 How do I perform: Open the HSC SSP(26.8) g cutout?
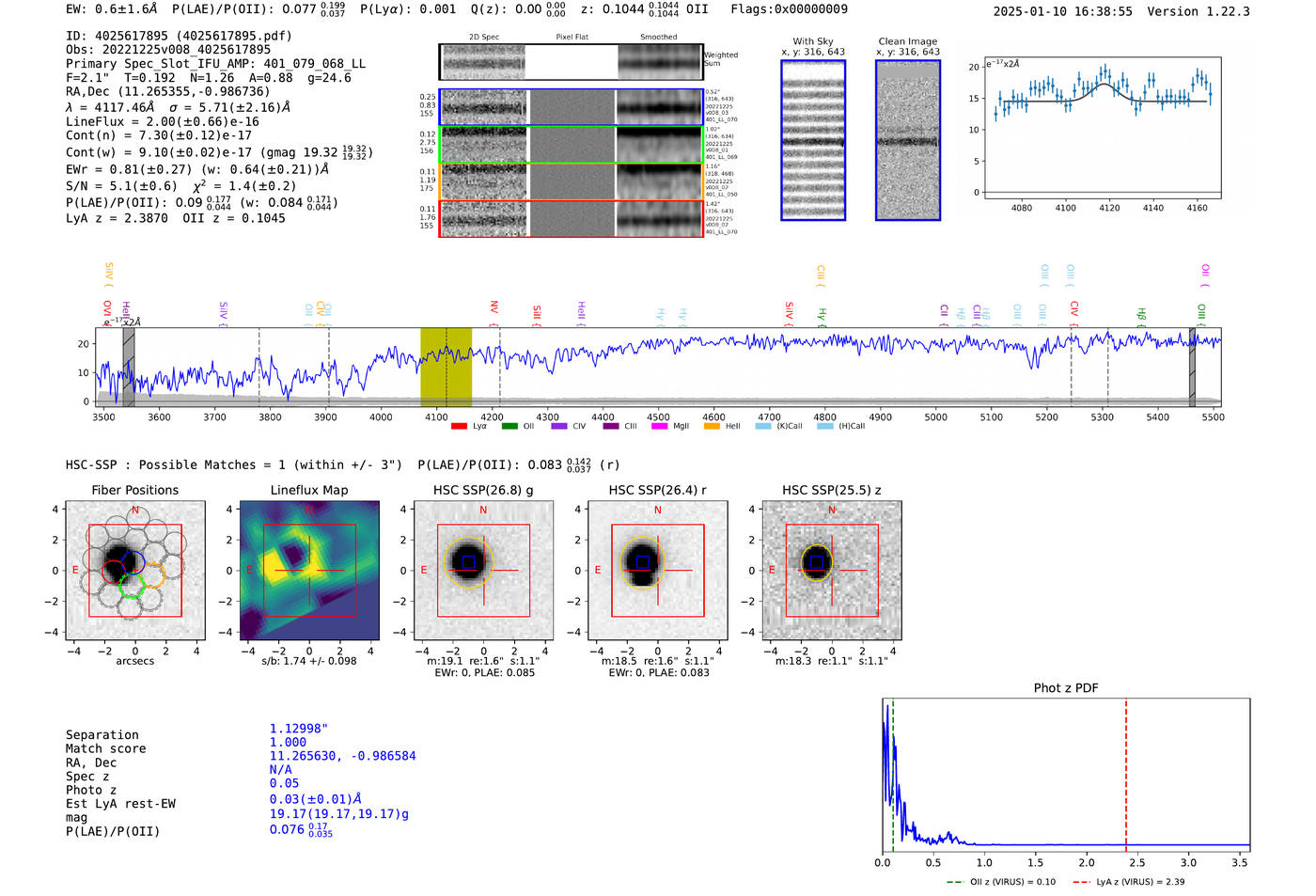click(x=483, y=571)
